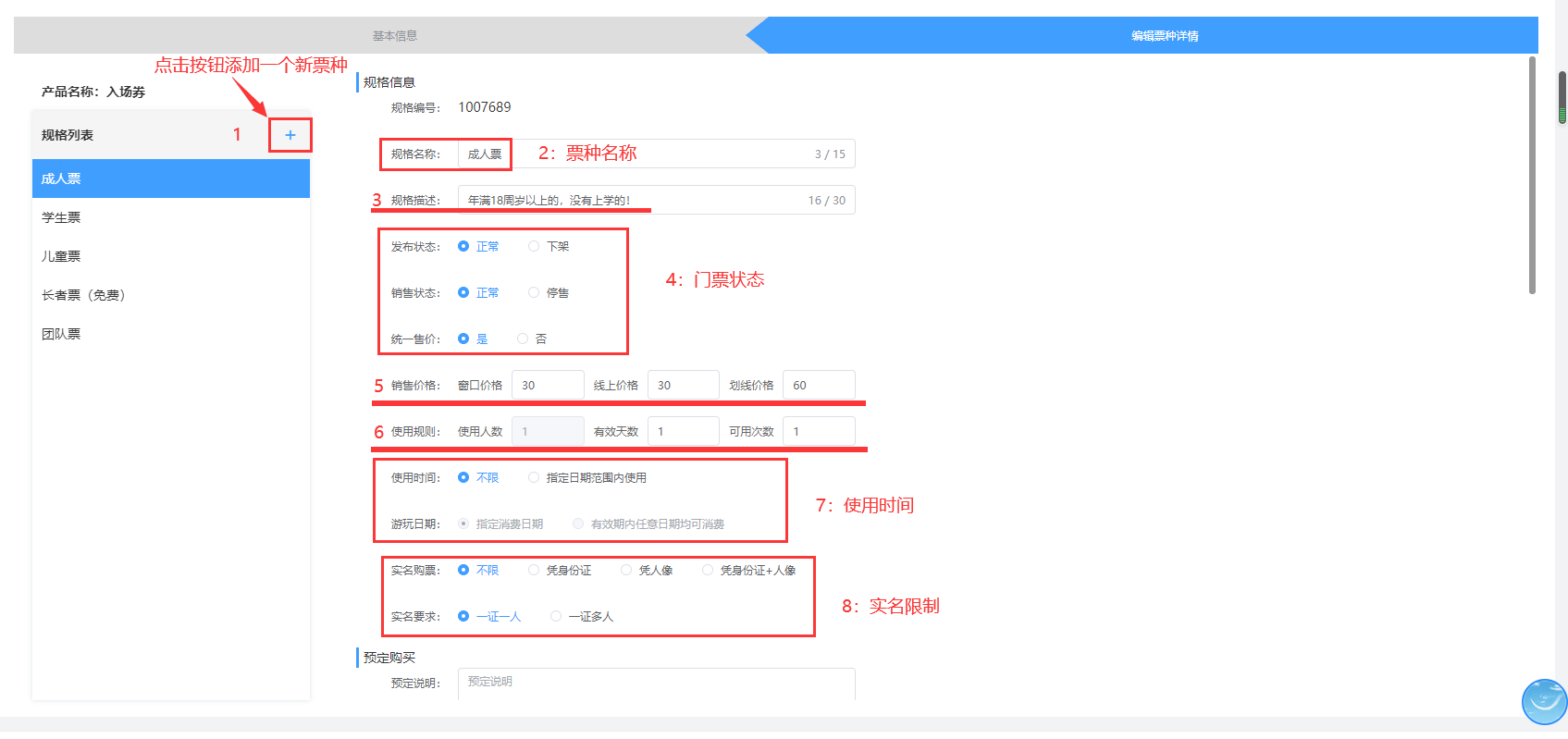Image resolution: width=1568 pixels, height=739 pixels.
Task: Select 下架 publish status radio
Action: [x=534, y=246]
